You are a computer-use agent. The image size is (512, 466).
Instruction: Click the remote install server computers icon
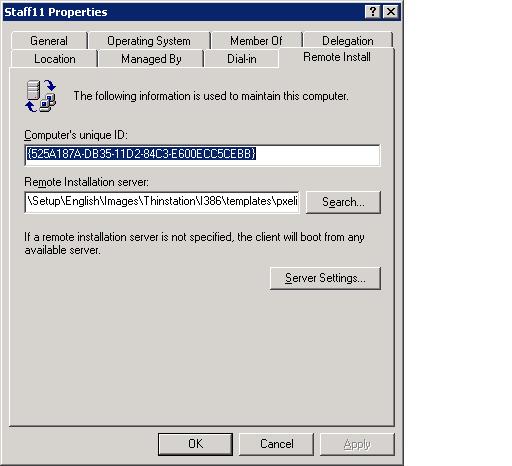point(41,96)
